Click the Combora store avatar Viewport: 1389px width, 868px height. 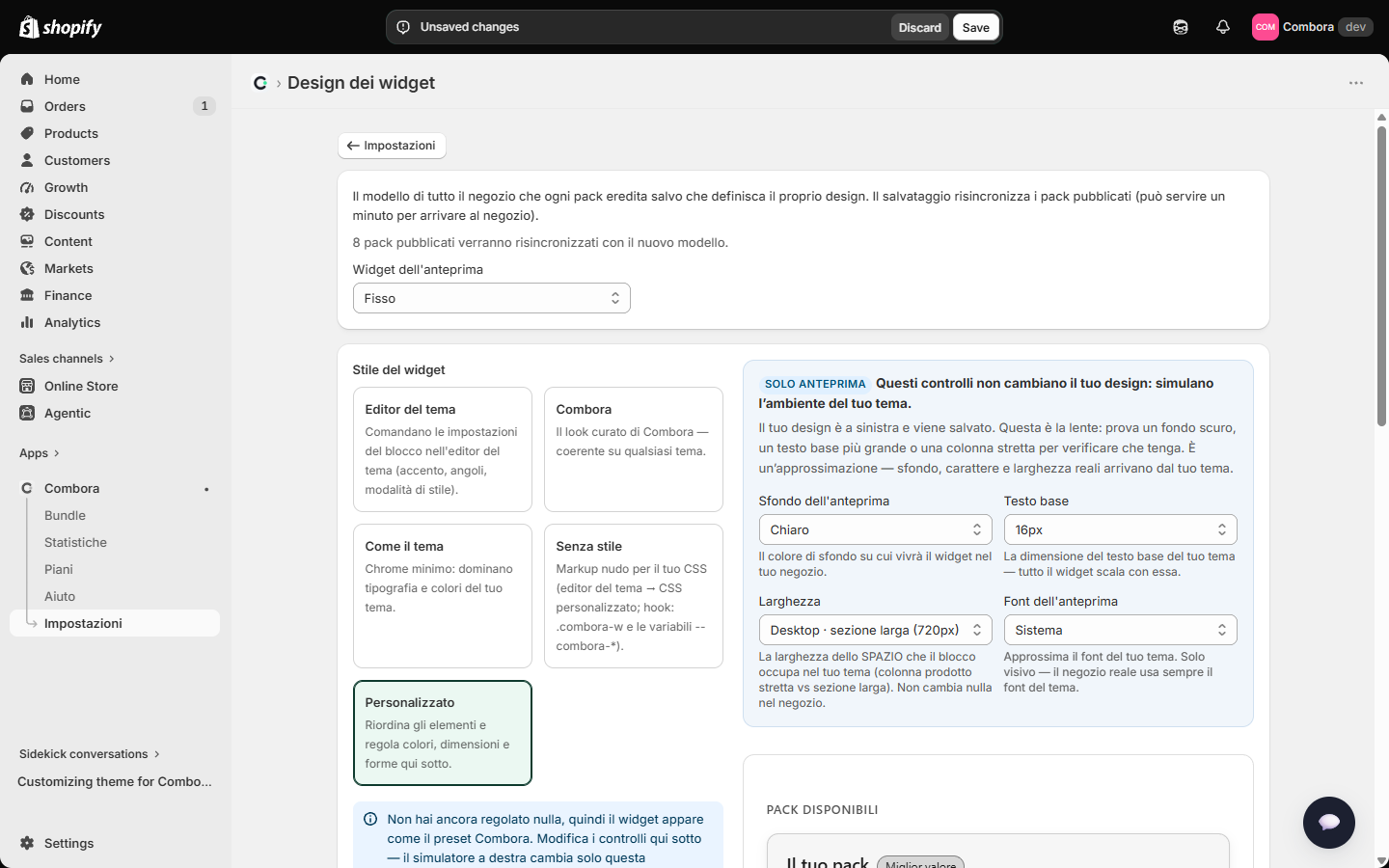(1266, 27)
